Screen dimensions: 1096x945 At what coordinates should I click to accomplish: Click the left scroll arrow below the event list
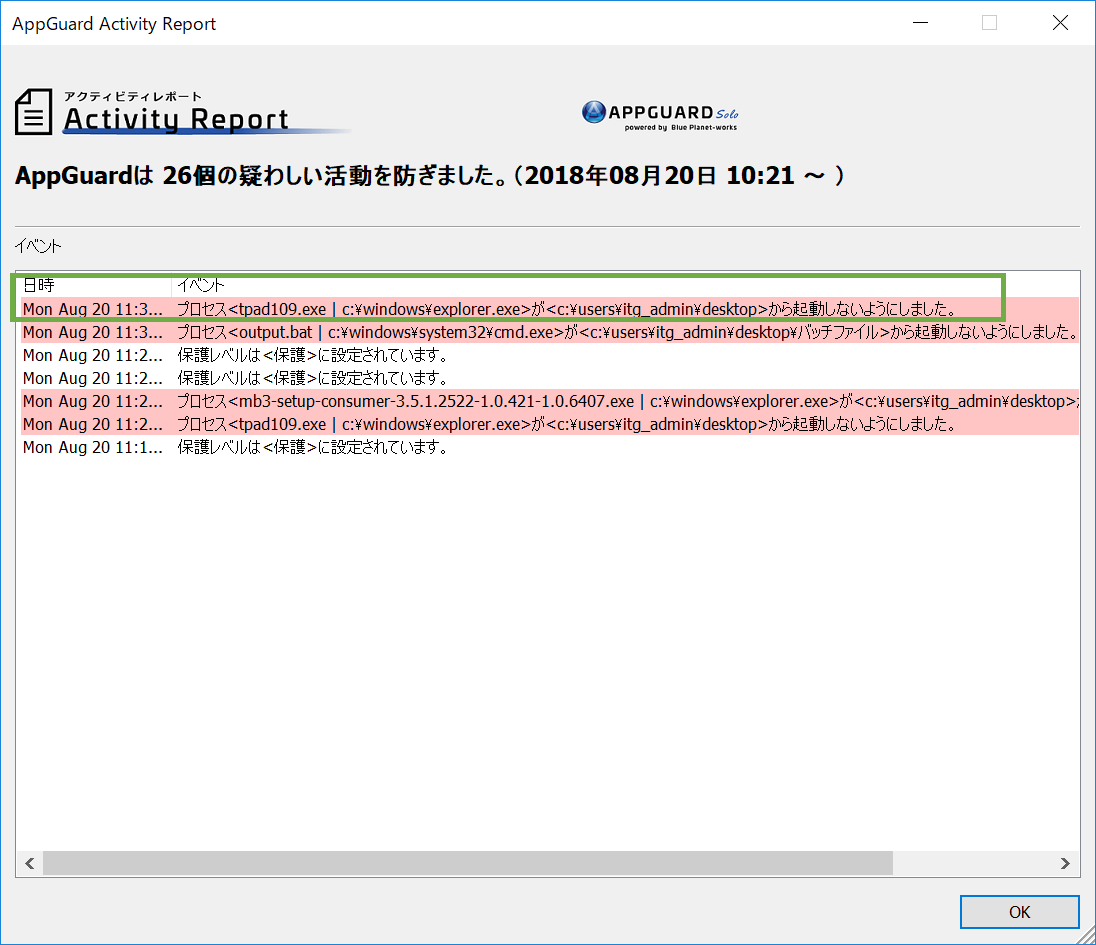pyautogui.click(x=29, y=863)
